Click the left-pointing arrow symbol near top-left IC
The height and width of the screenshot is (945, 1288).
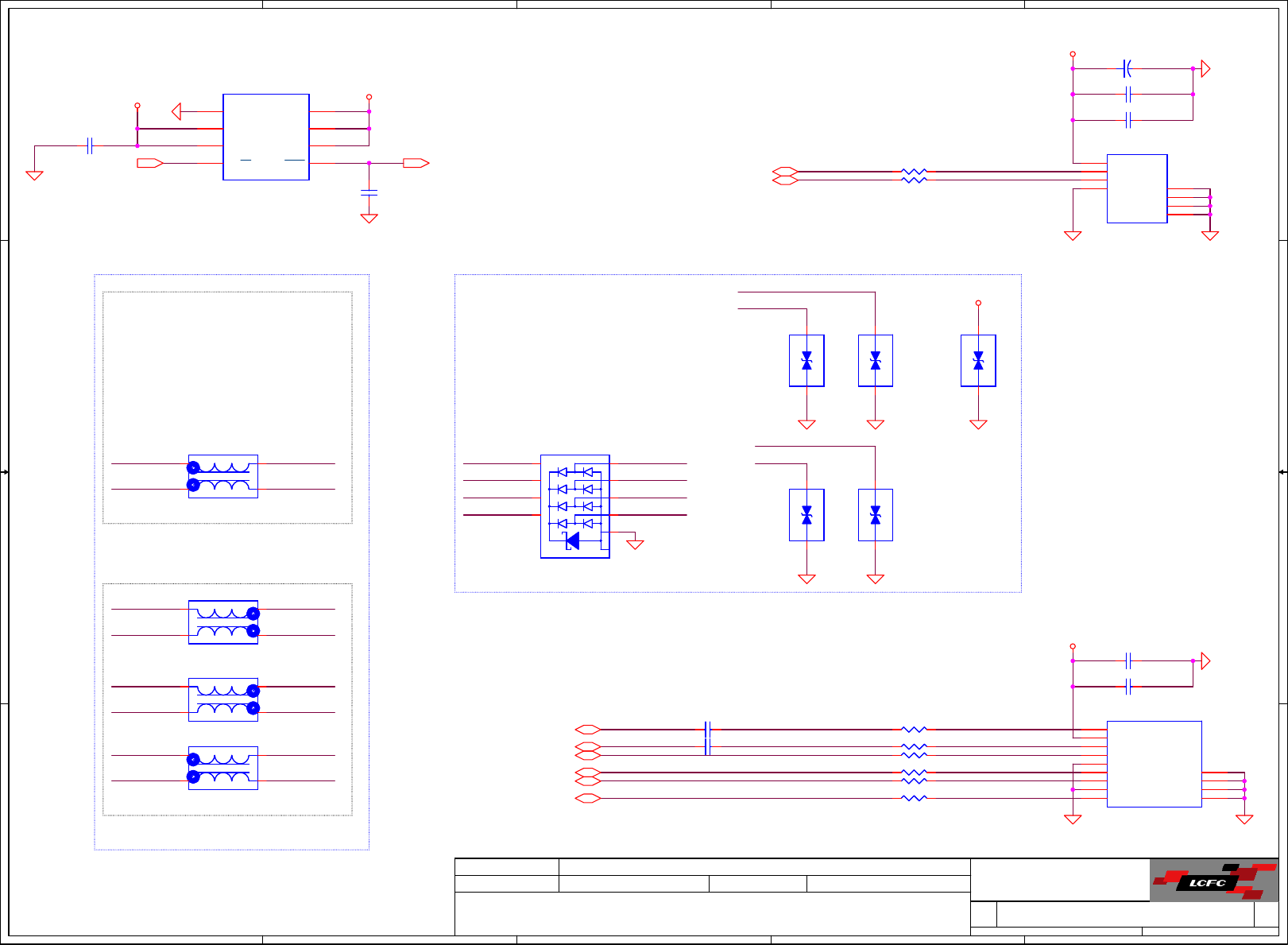[x=176, y=111]
